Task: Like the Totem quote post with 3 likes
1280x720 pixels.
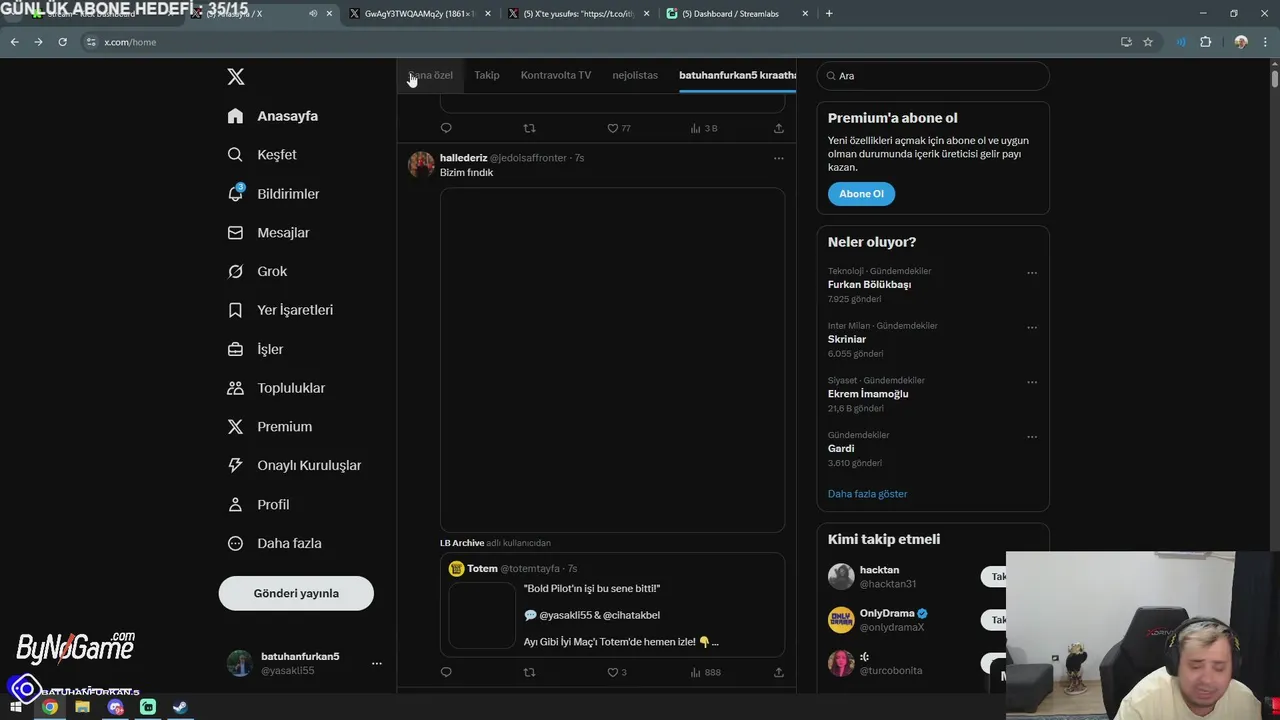Action: tap(617, 672)
